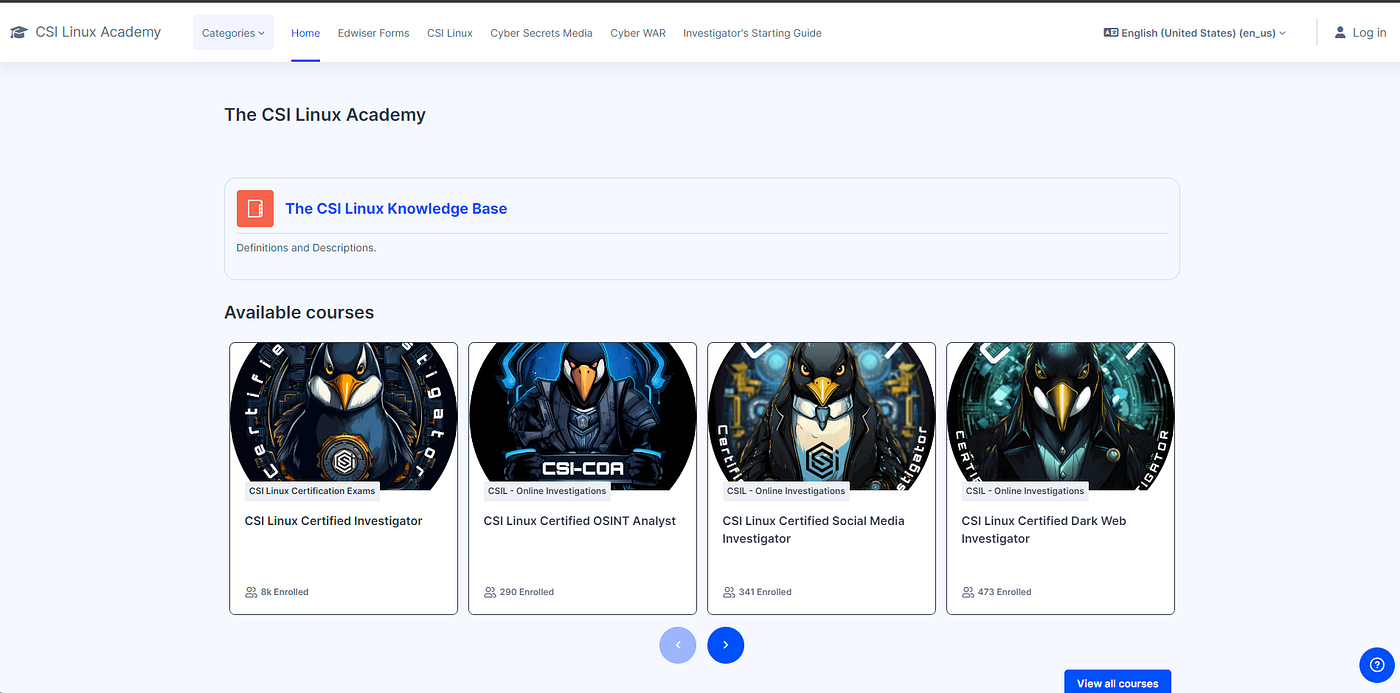The image size is (1400, 693).
Task: Click the CSI Linux Certification Exams category tag
Action: coord(312,491)
